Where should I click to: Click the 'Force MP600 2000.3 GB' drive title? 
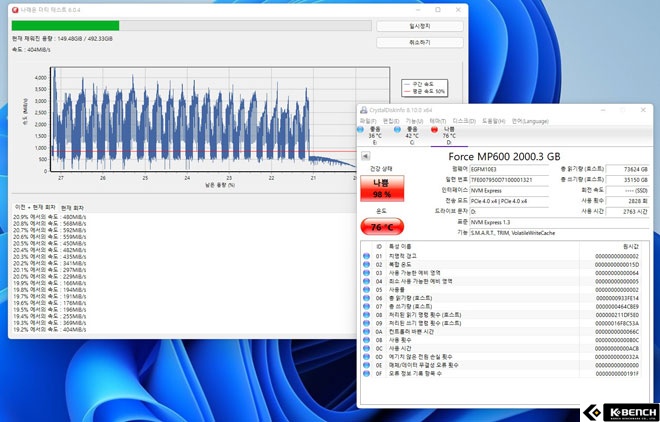point(504,157)
